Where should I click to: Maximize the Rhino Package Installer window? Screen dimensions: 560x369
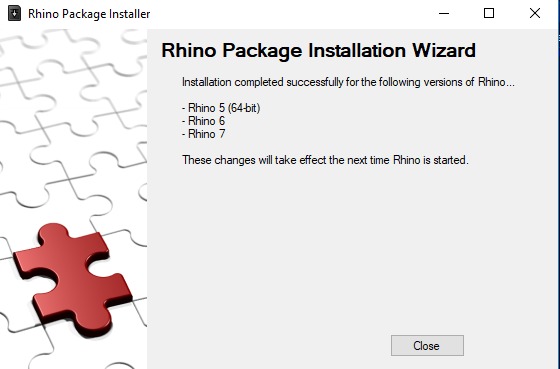point(489,14)
